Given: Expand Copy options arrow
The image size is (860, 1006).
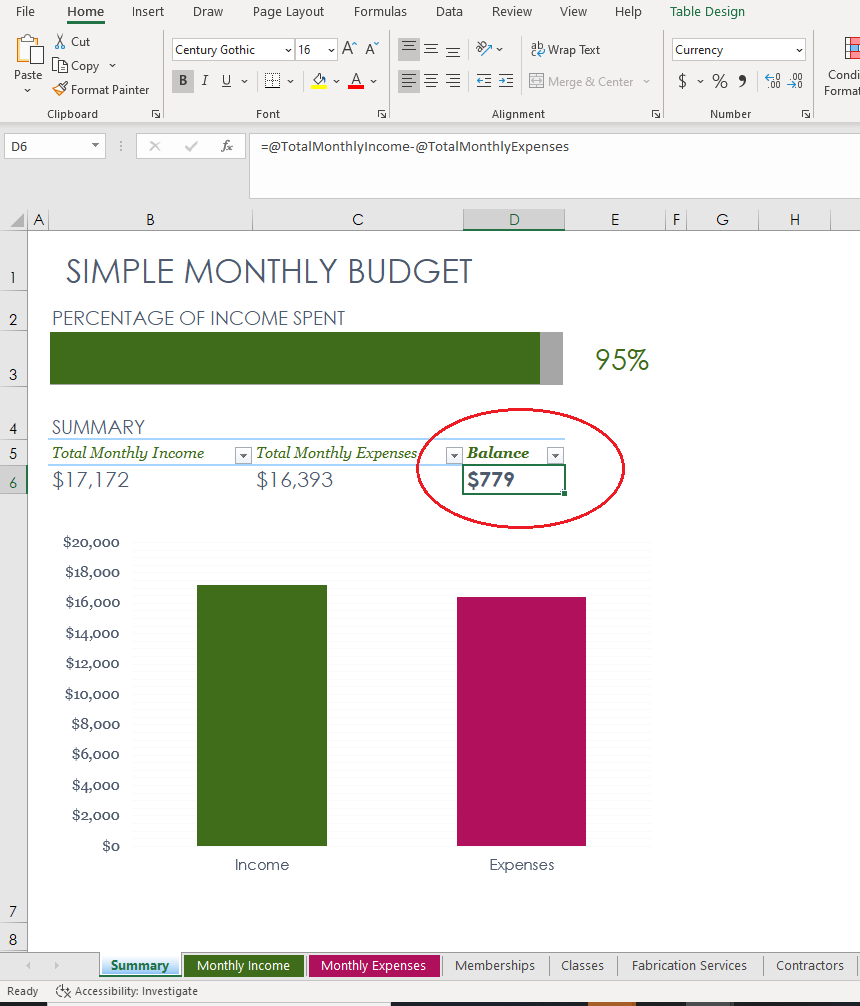Looking at the screenshot, I should coord(113,65).
